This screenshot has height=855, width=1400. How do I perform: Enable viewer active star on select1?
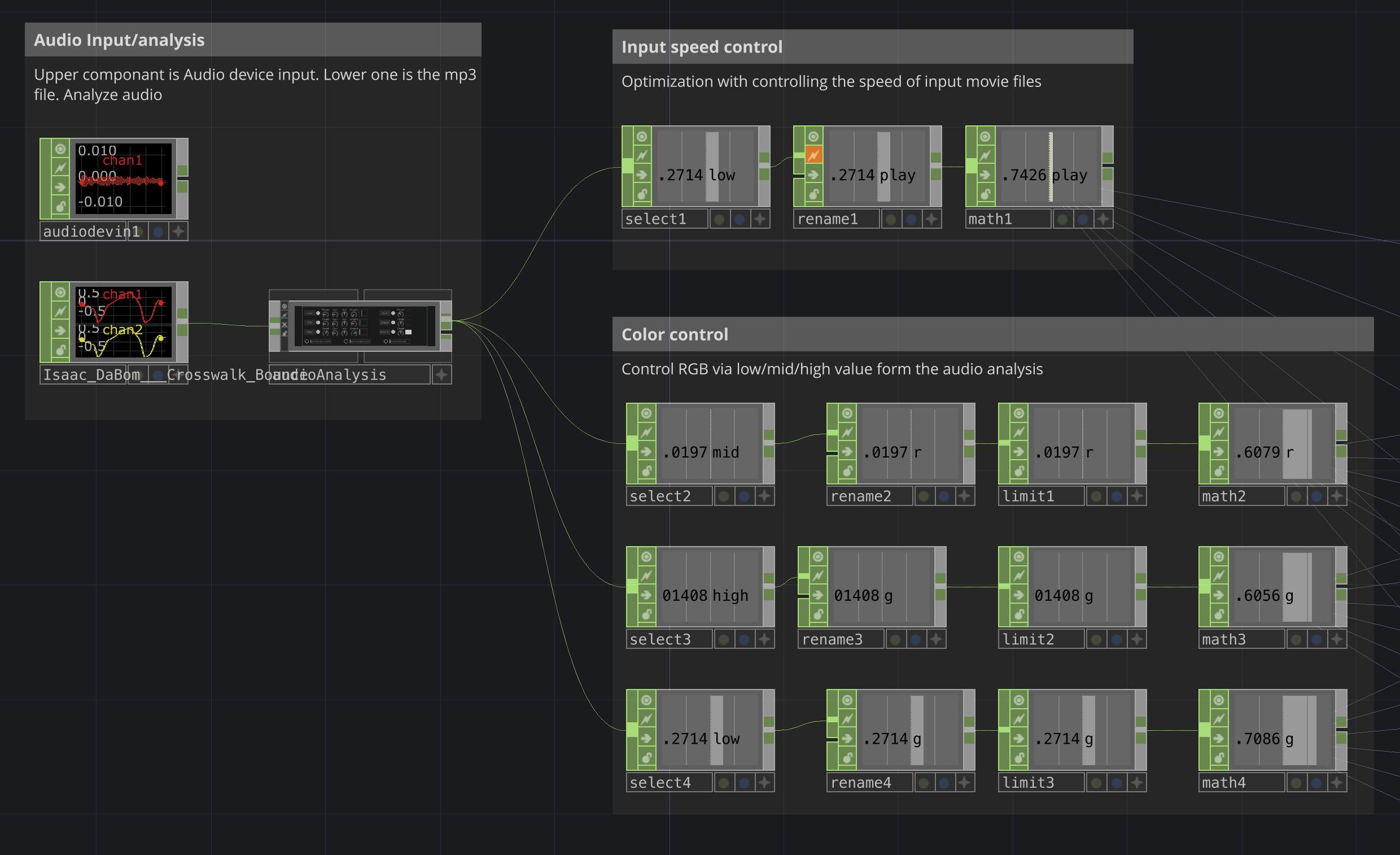[x=760, y=219]
